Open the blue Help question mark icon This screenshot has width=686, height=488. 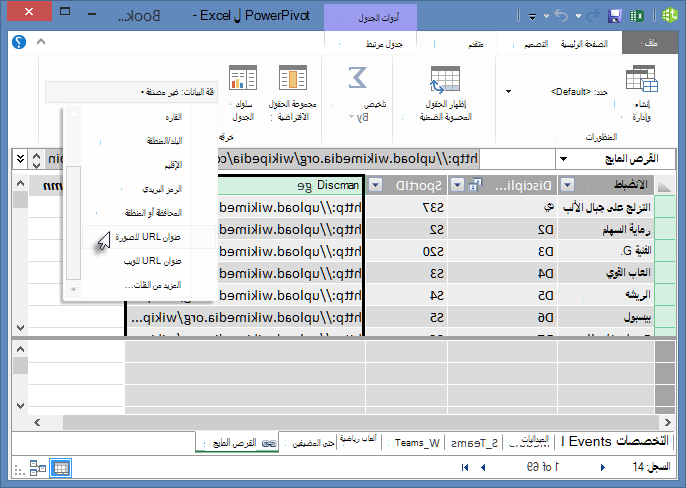tap(19, 42)
